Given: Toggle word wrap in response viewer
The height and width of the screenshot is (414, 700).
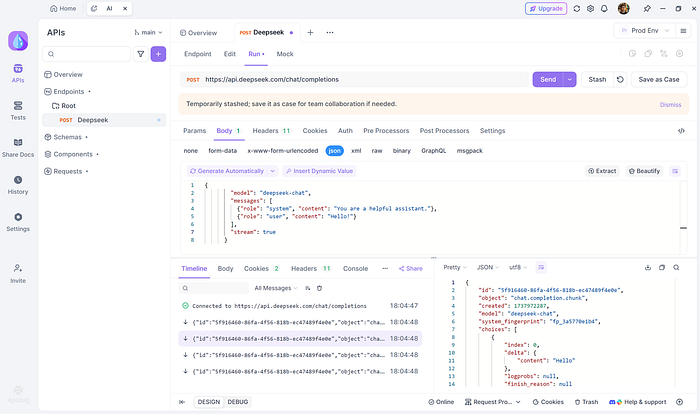Looking at the screenshot, I should [x=541, y=268].
